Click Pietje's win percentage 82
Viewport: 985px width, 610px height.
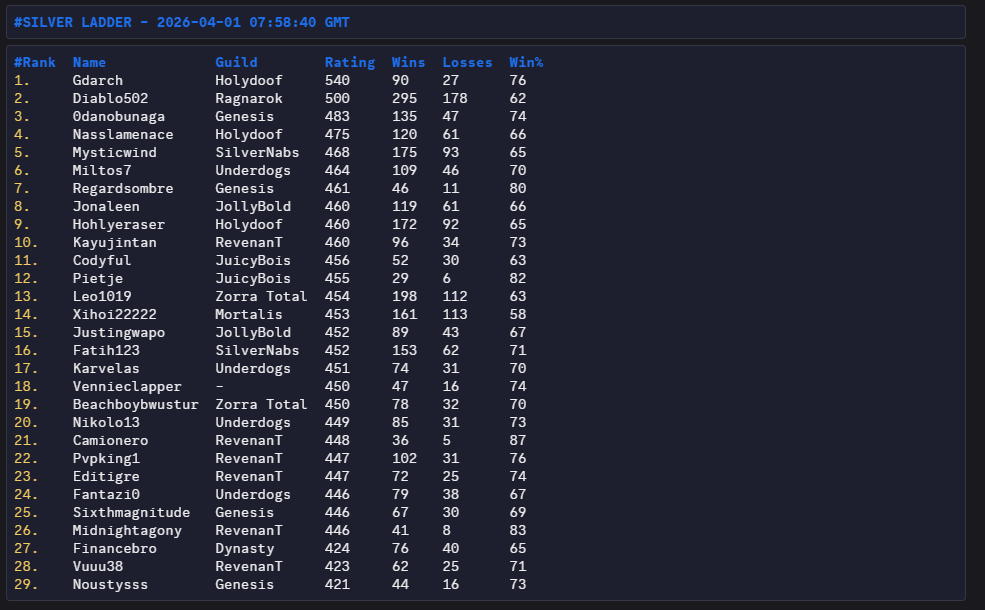pyautogui.click(x=517, y=278)
